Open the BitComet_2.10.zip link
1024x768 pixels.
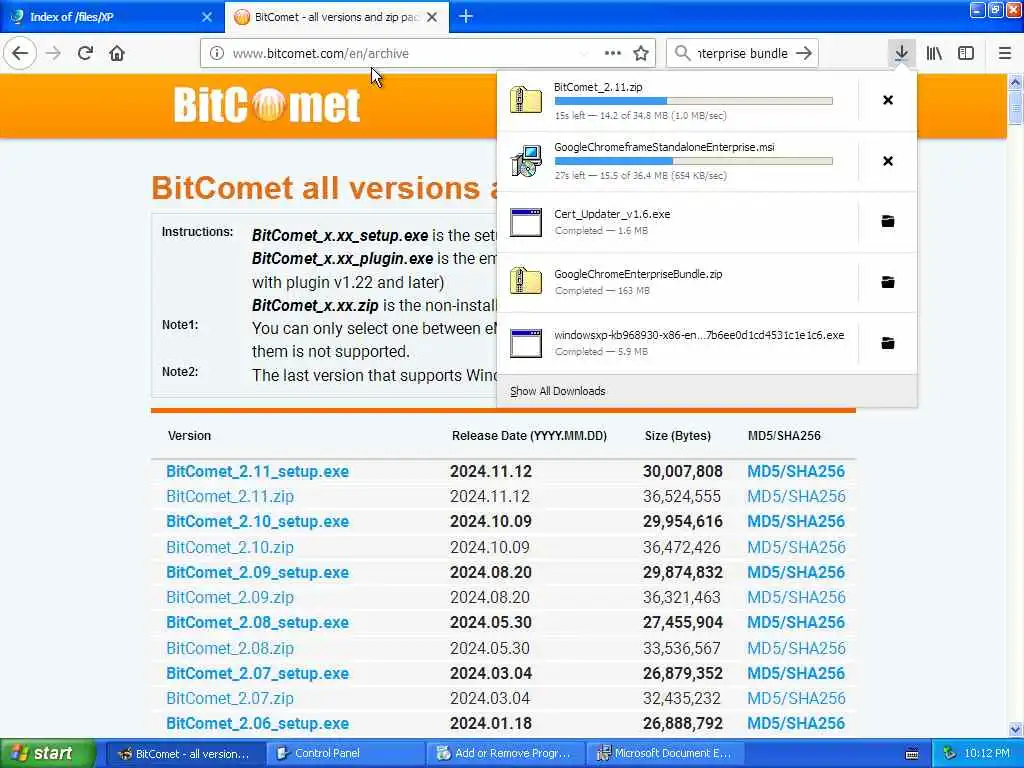(230, 547)
